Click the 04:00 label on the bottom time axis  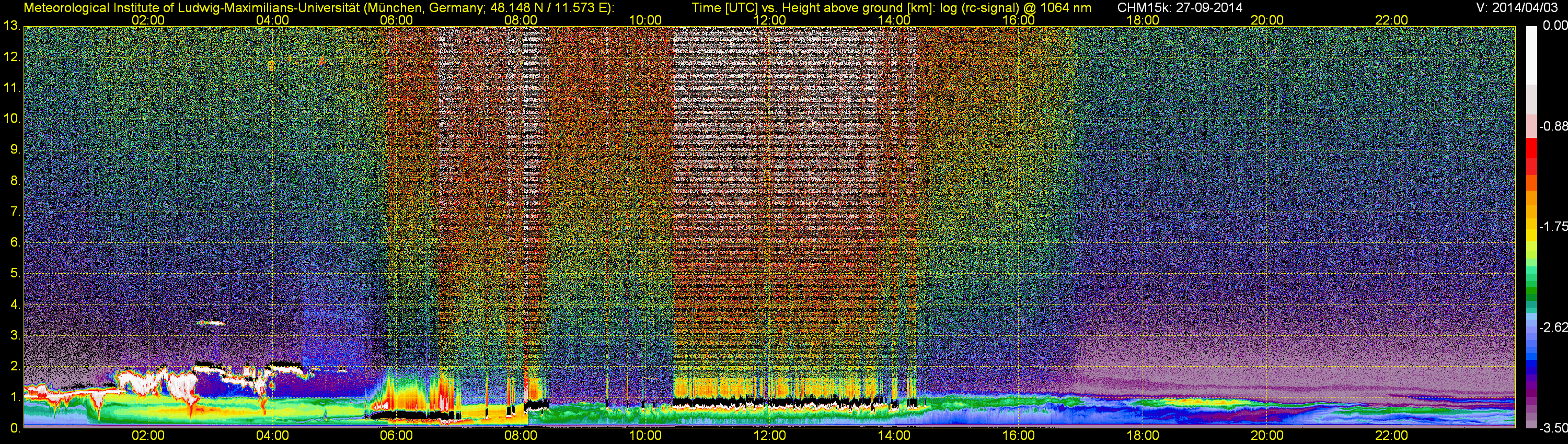[272, 436]
